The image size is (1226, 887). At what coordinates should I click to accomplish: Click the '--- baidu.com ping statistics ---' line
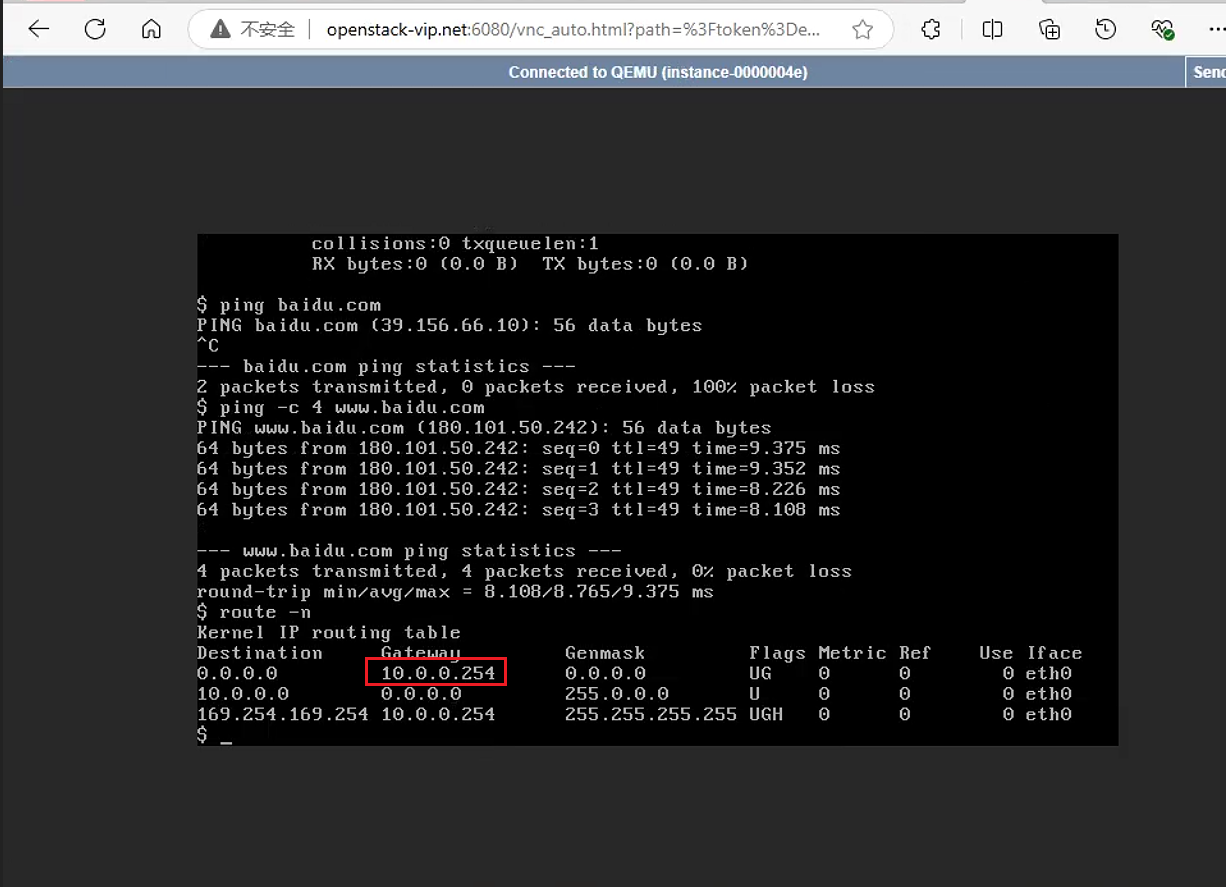(x=386, y=366)
